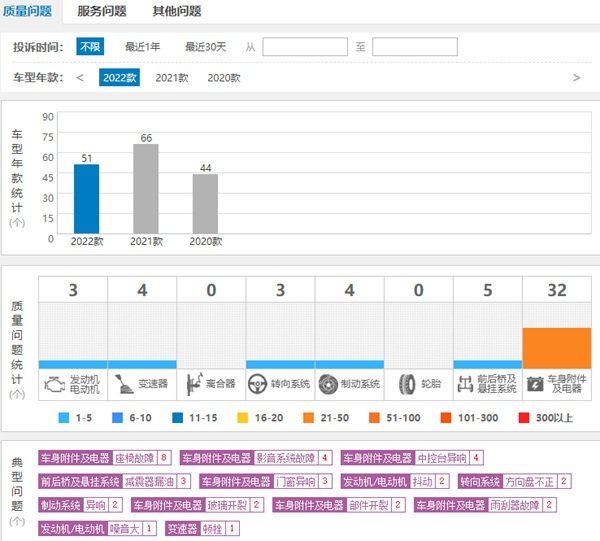Select the steering system (转向系统) icon
This screenshot has width=600, height=541.
261,383
